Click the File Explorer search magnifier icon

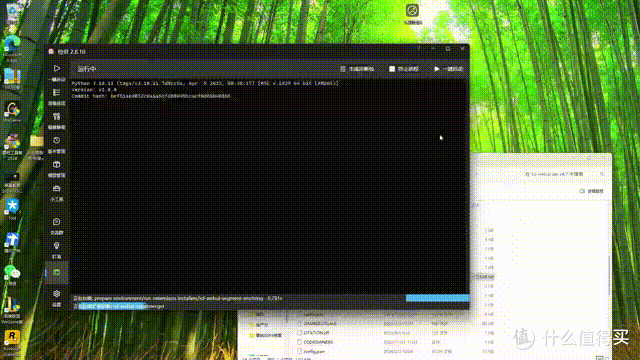(x=602, y=174)
